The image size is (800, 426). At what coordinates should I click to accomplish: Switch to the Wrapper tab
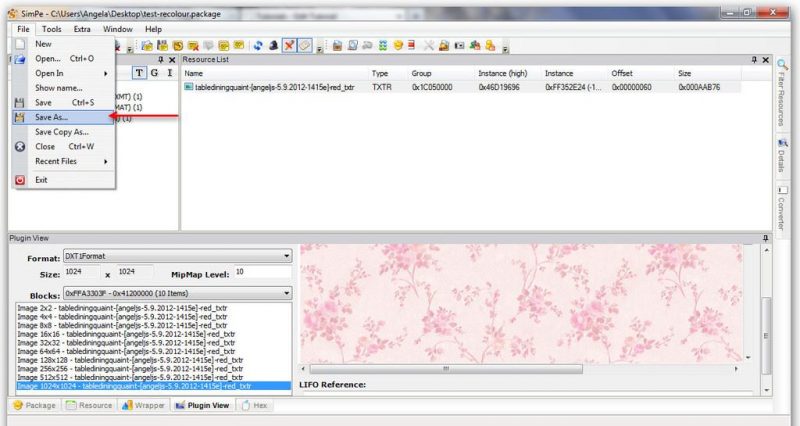(x=143, y=406)
